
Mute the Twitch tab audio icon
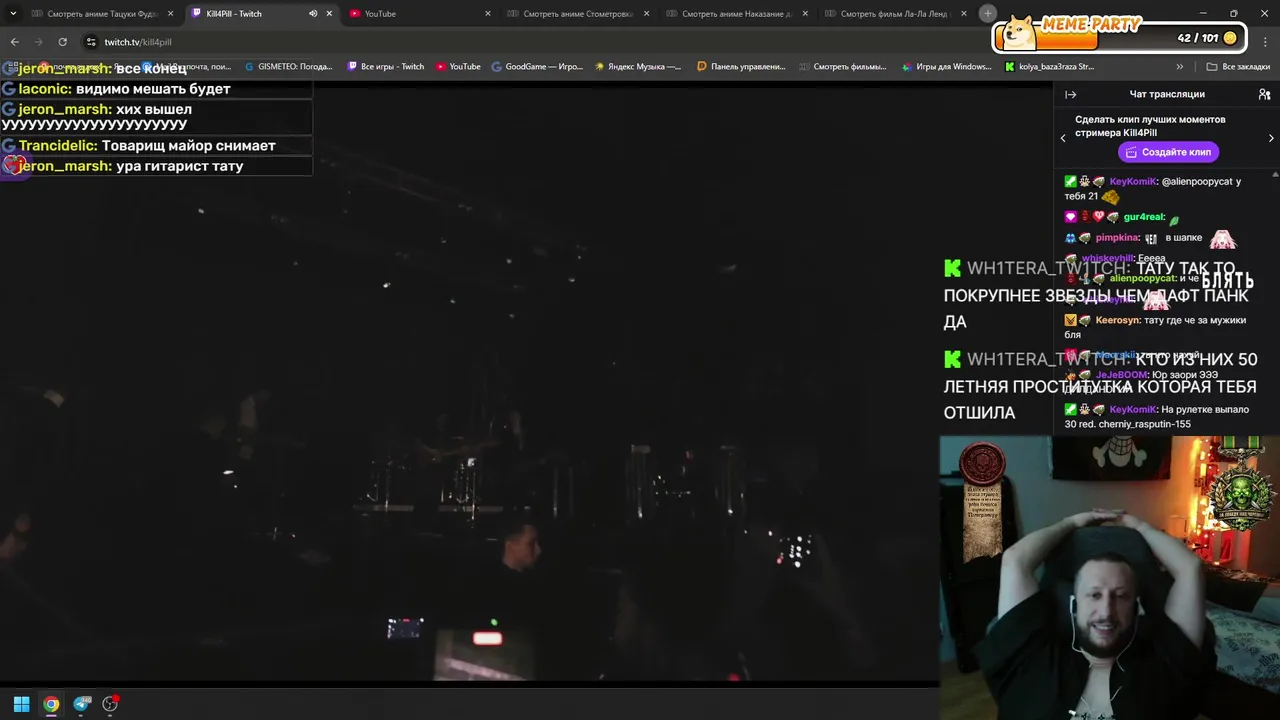313,14
